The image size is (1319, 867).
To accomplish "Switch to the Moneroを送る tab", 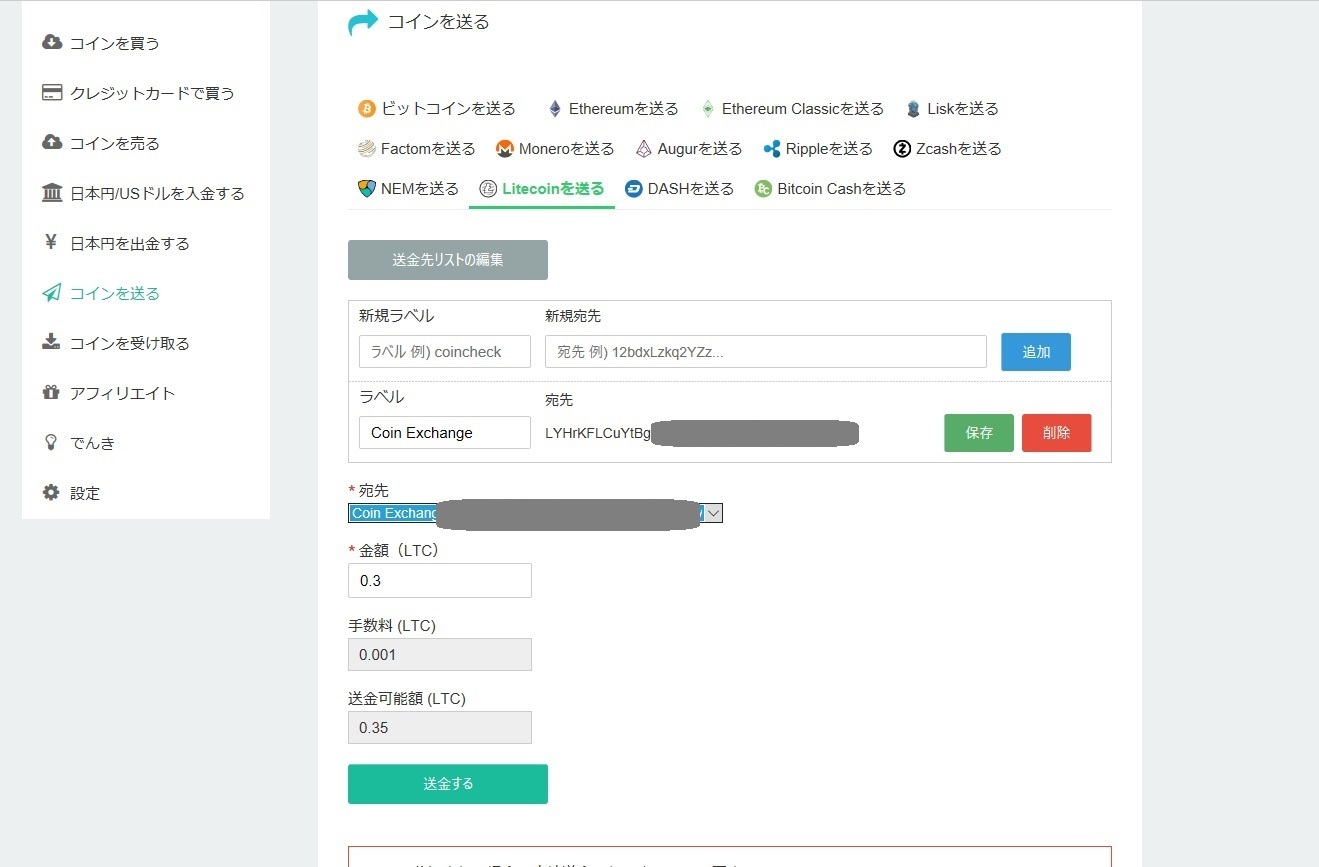I will (x=555, y=148).
